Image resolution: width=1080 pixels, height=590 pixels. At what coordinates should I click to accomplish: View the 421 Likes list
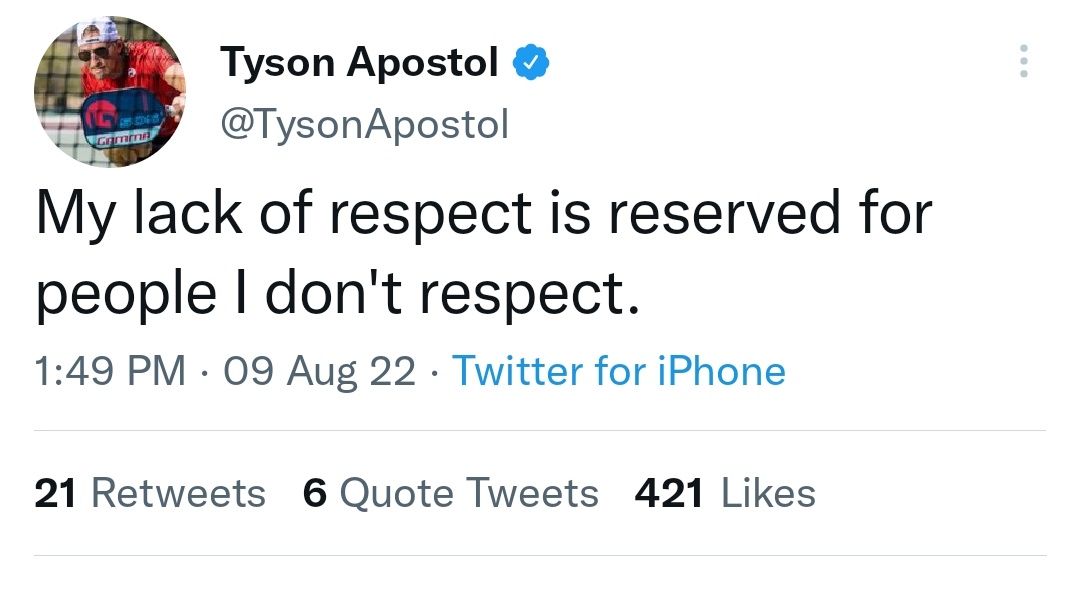point(725,493)
